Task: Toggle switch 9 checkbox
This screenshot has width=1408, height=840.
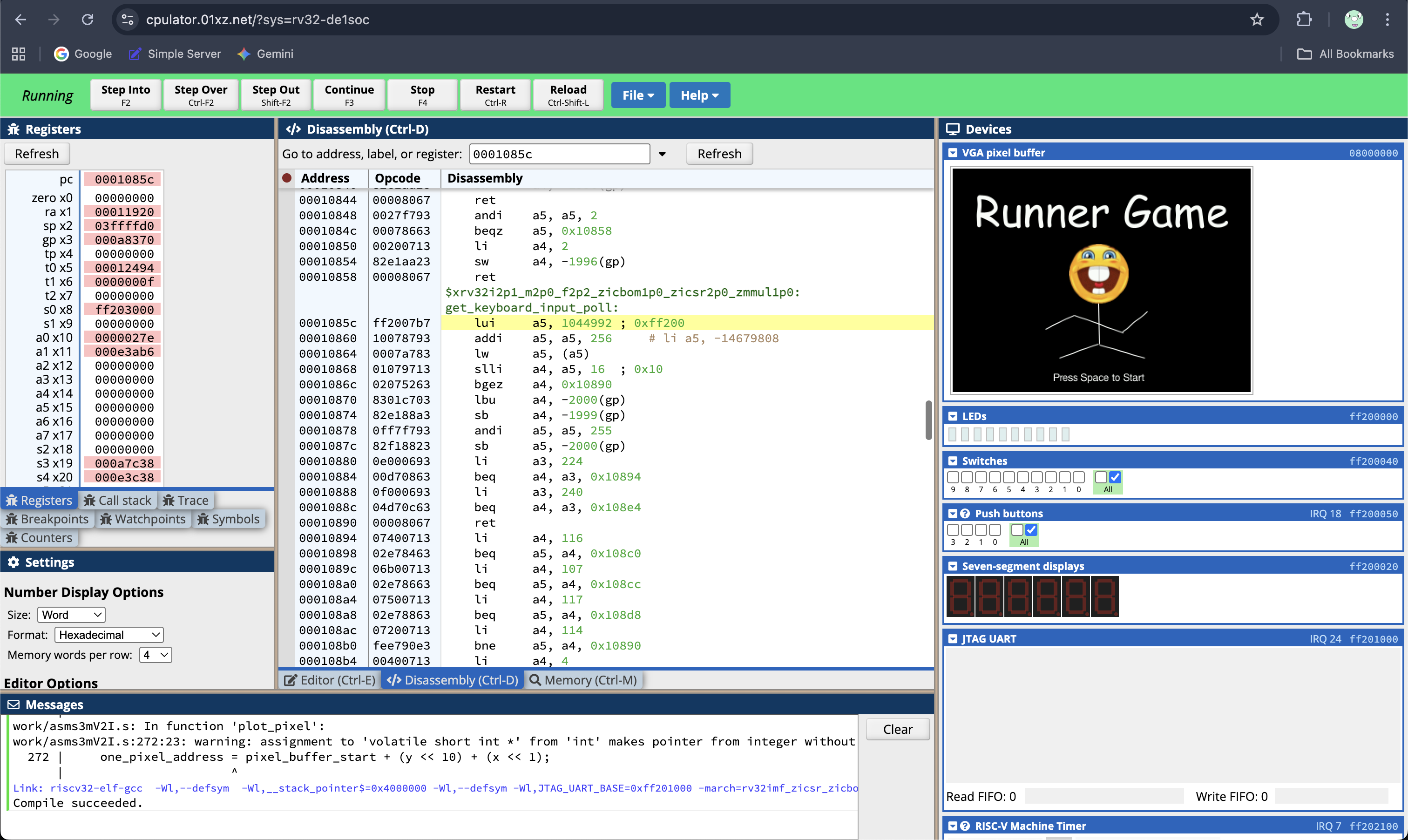Action: tap(953, 477)
